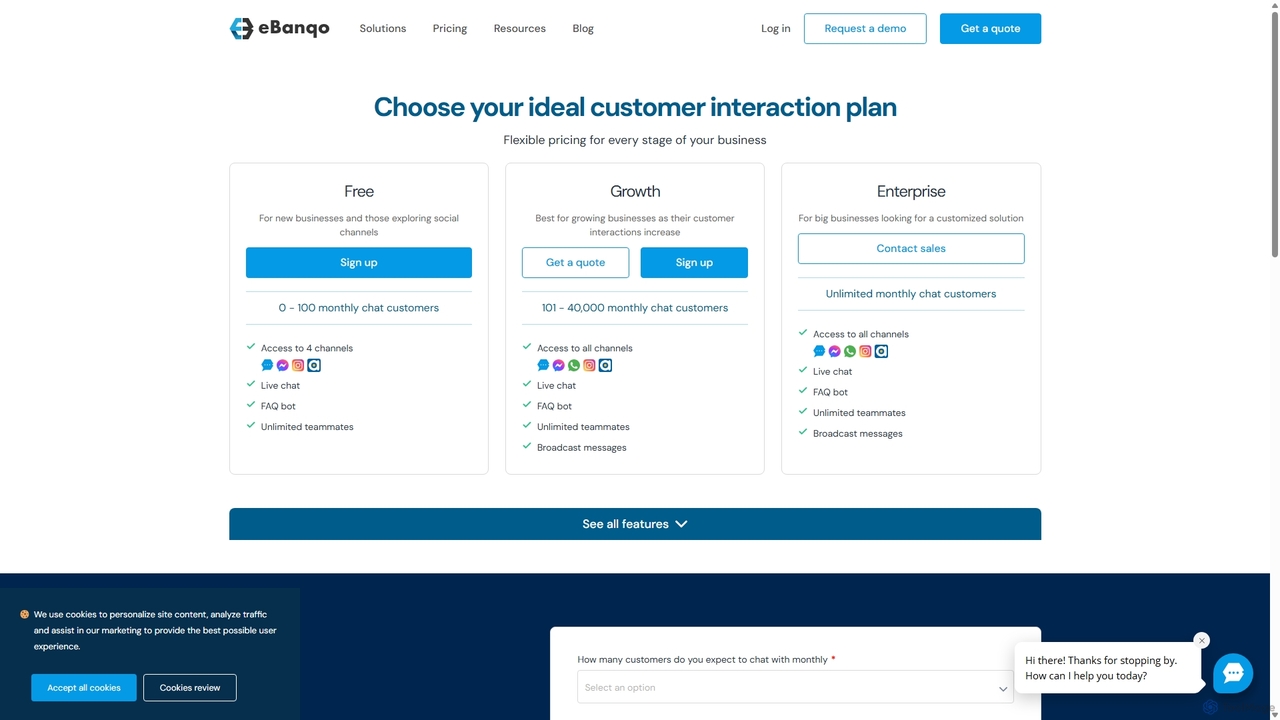Viewport: 1280px width, 720px height.
Task: Open the Blog link
Action: 583,28
